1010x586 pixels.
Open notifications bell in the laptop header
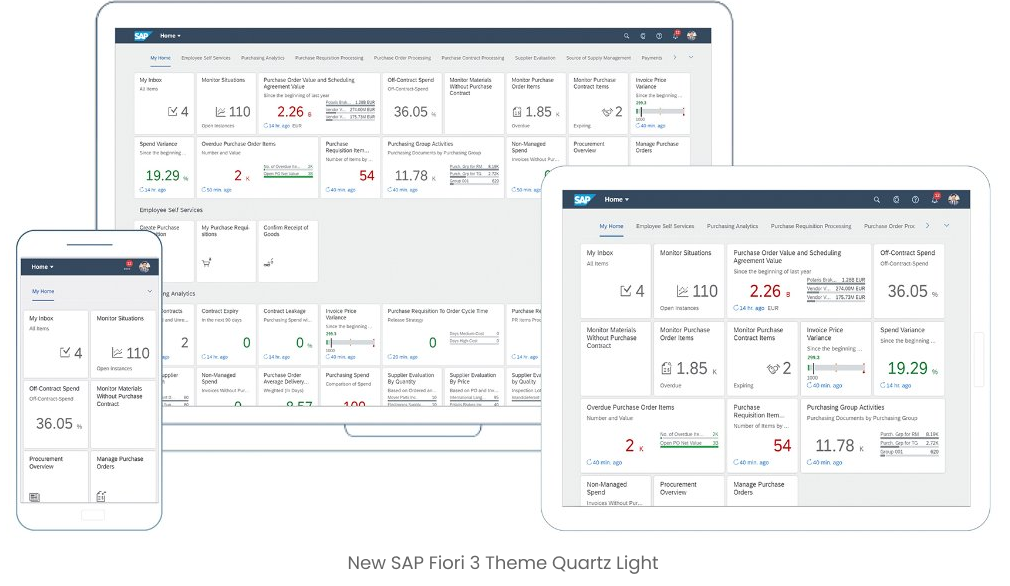[x=676, y=35]
